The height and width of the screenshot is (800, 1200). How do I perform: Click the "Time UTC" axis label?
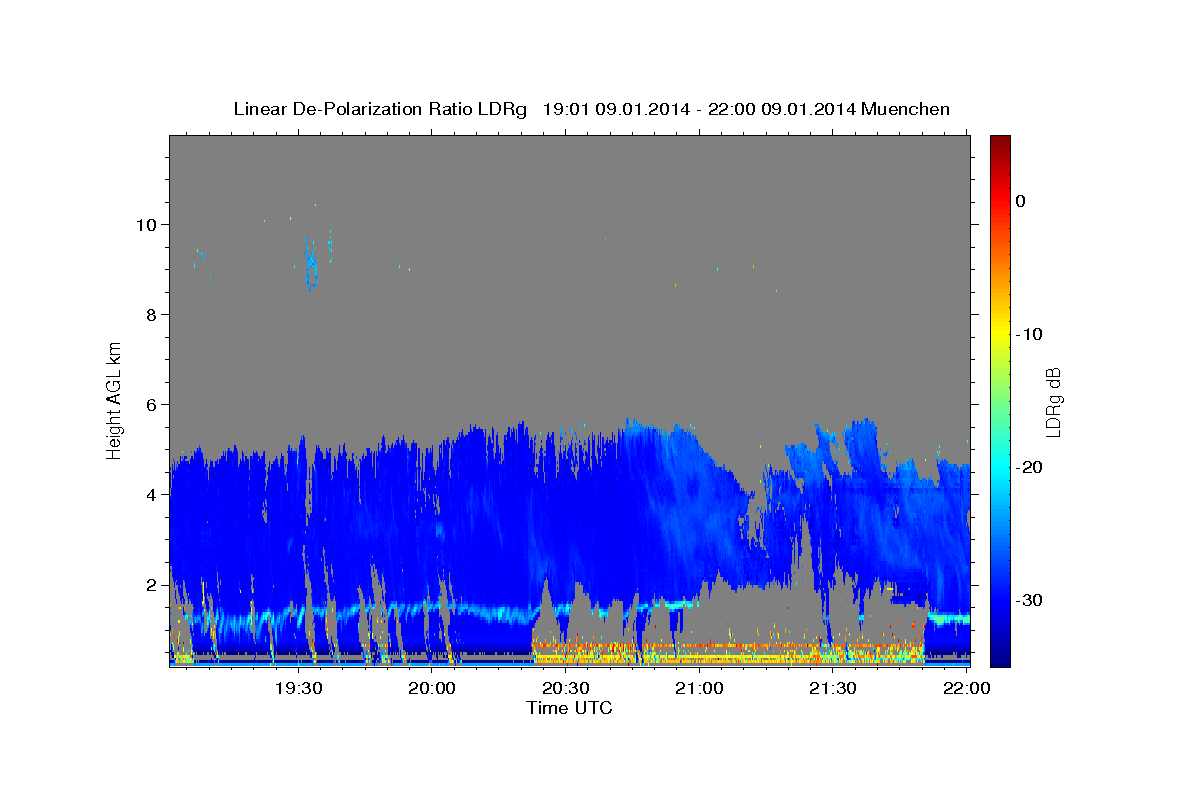(x=569, y=708)
